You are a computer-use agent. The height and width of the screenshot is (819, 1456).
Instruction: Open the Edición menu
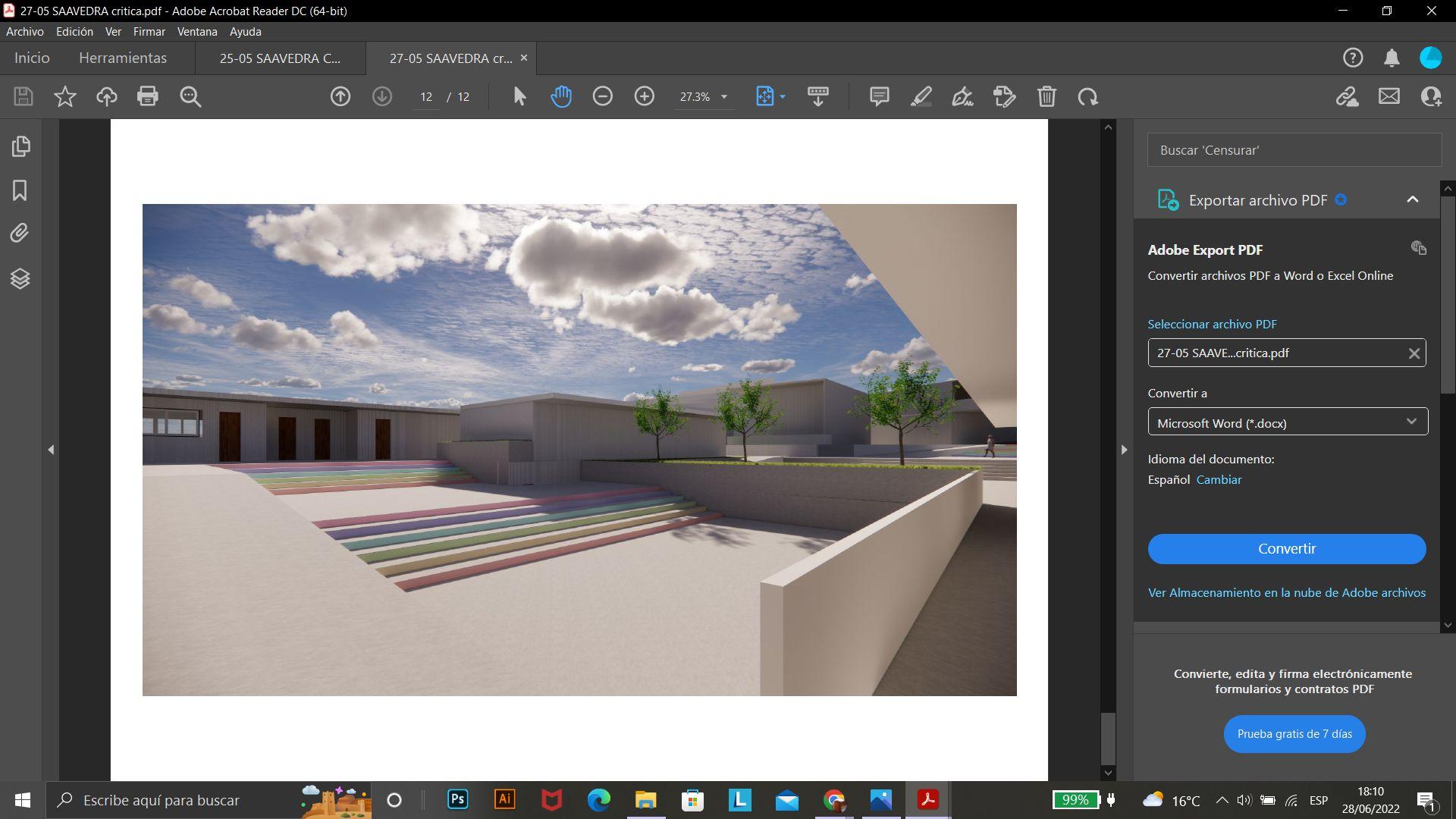(x=74, y=31)
